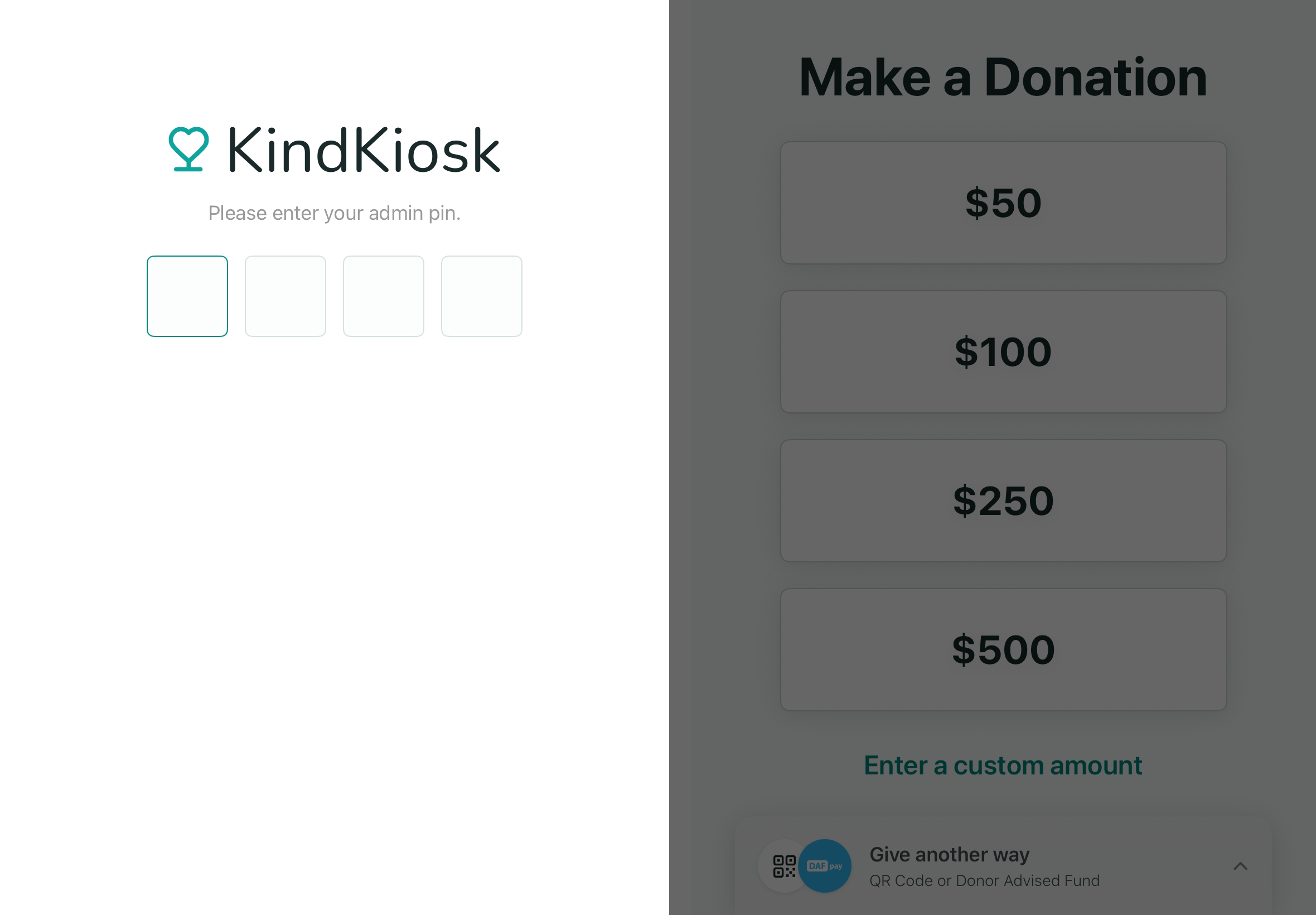Click the "Give another way" label
Viewport: 1316px width, 915px height.
tap(949, 854)
